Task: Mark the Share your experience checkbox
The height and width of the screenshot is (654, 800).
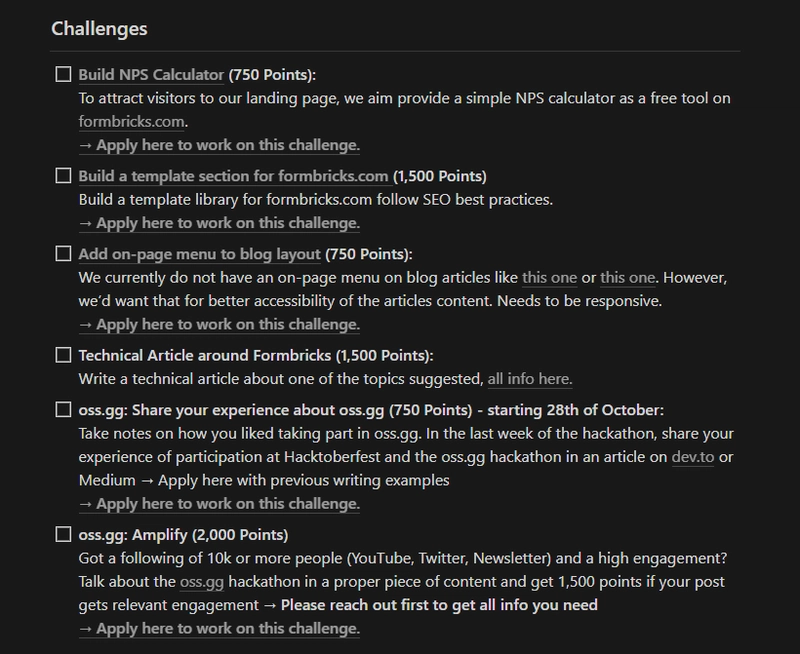Action: 63,410
